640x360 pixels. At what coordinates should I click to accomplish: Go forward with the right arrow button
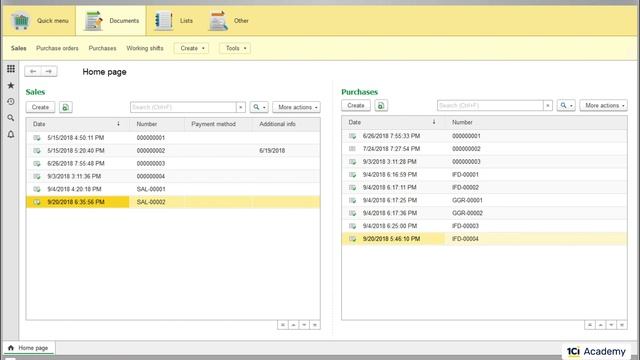click(x=49, y=71)
